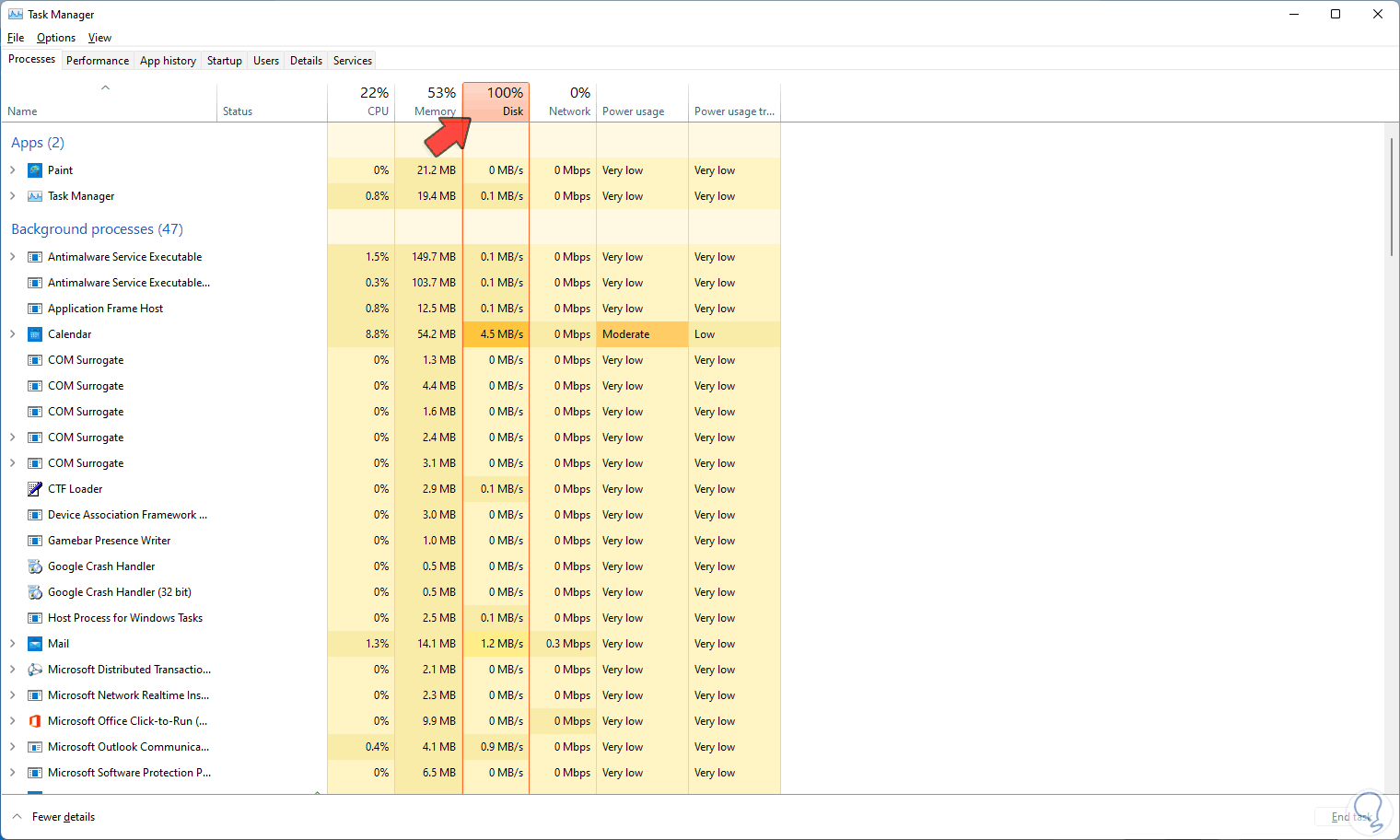Screen dimensions: 1400x840
Task: Sort processes by the CPU column
Action: coord(361,102)
